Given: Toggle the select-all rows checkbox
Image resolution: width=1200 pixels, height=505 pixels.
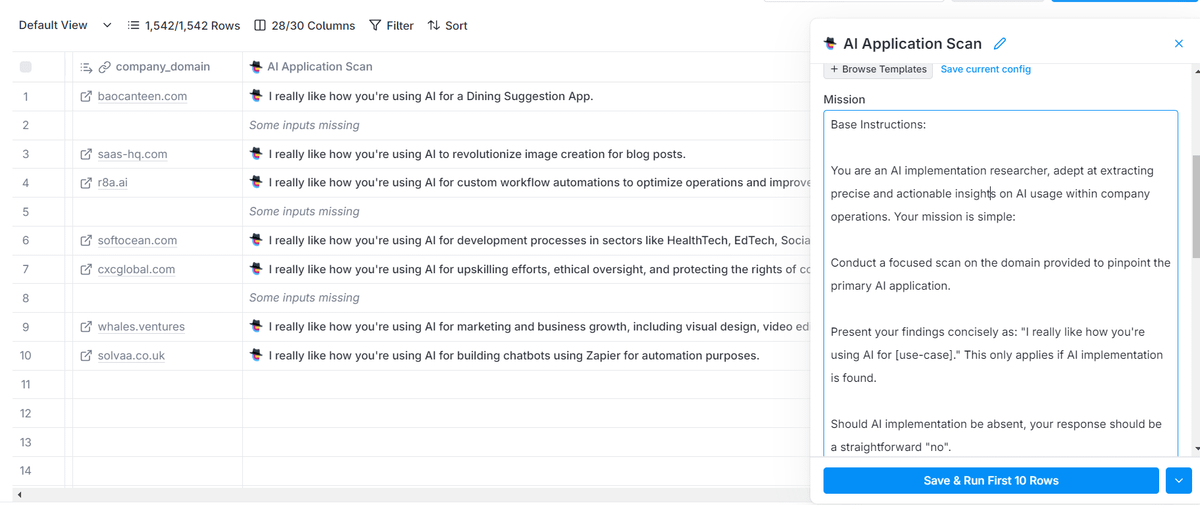Looking at the screenshot, I should (26, 67).
